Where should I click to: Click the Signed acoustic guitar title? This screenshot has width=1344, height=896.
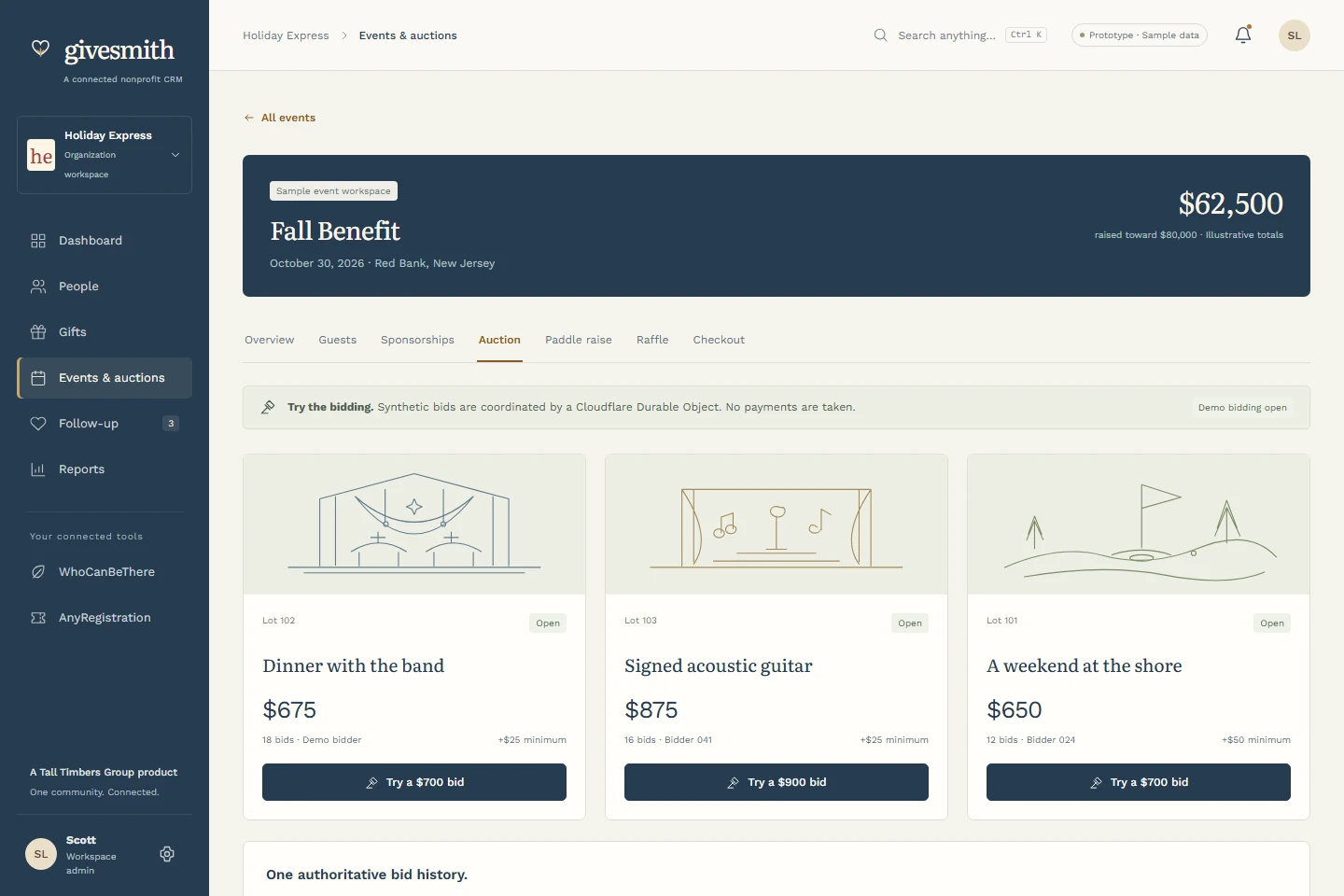[719, 666]
